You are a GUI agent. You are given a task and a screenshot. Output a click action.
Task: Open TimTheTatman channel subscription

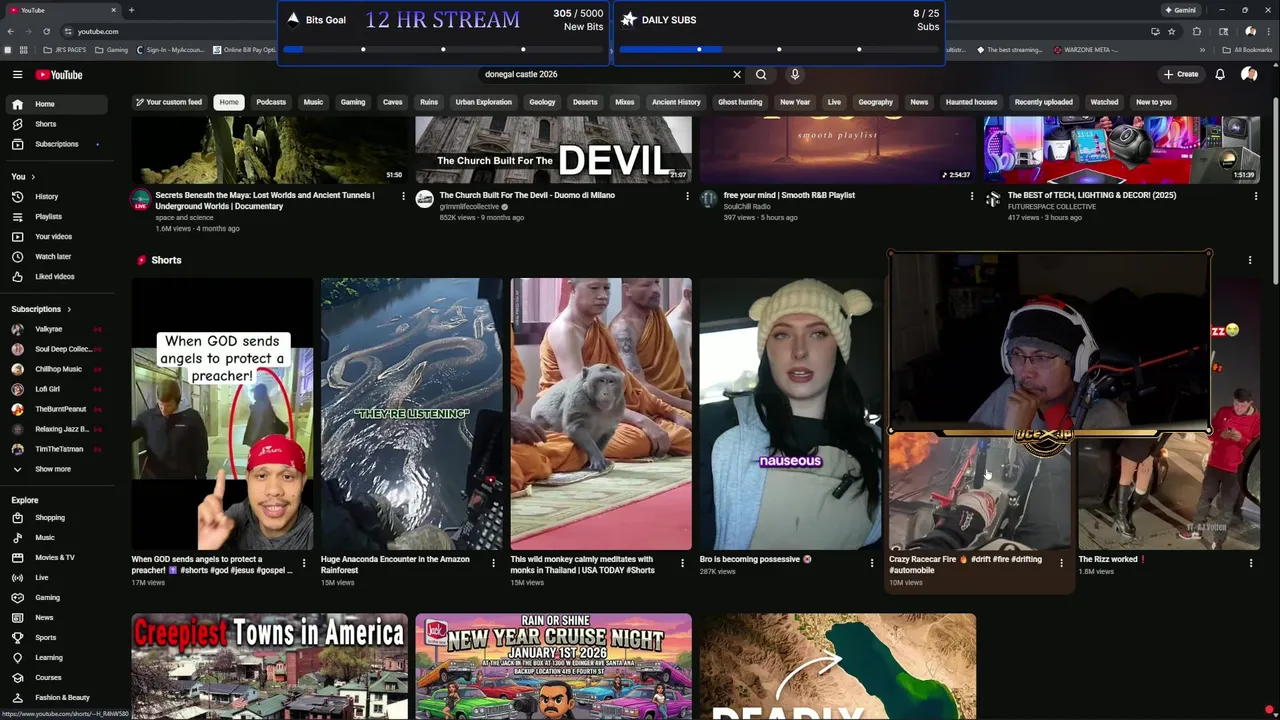click(57, 449)
